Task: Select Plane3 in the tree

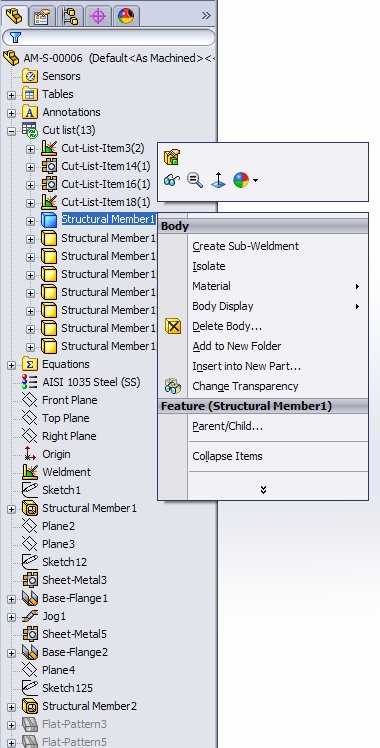Action: click(59, 544)
